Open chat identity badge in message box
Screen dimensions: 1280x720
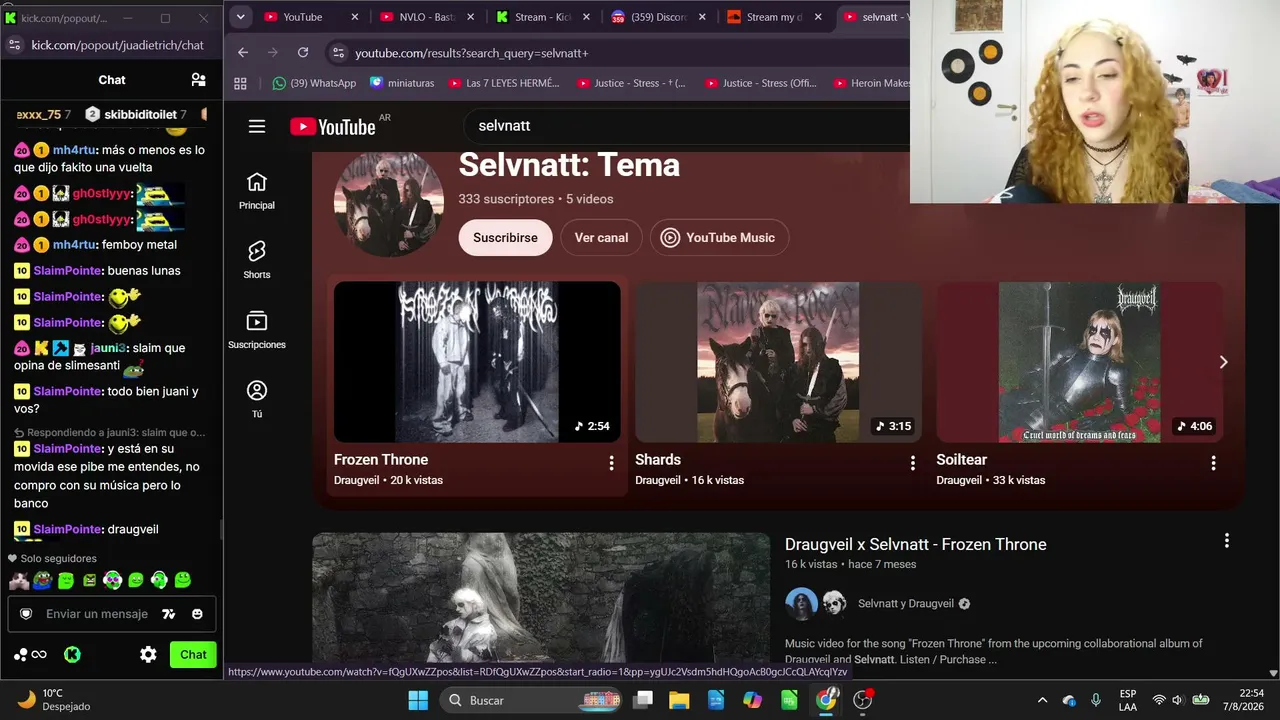coord(27,614)
